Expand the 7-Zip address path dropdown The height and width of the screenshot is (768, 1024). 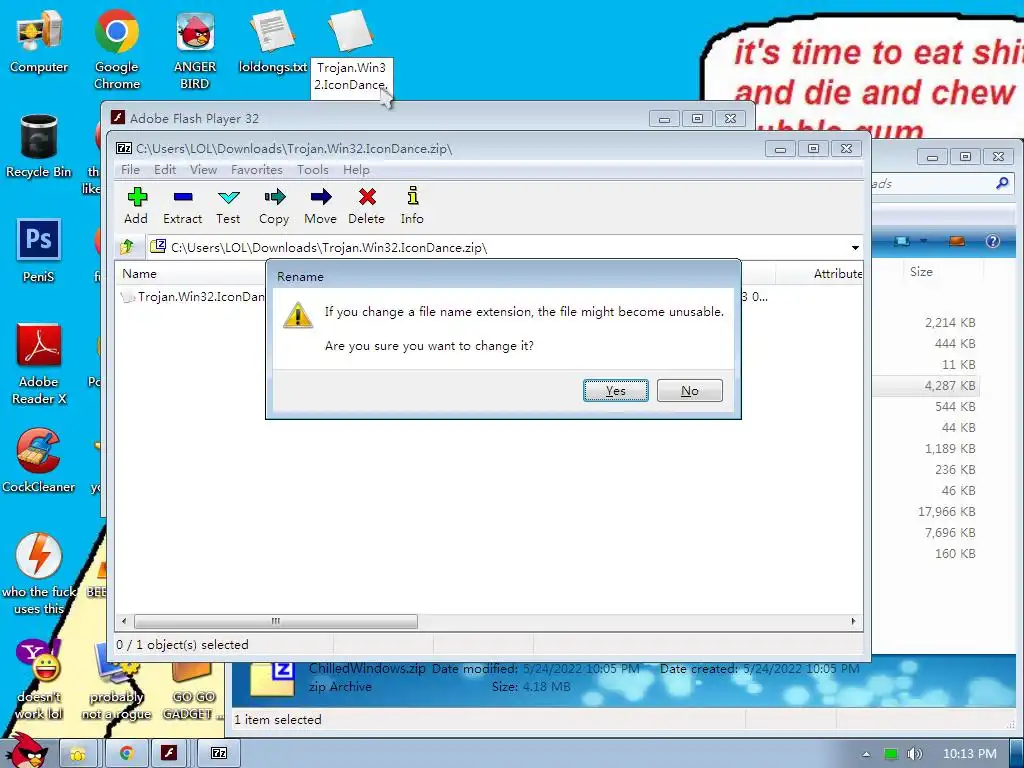click(x=855, y=248)
